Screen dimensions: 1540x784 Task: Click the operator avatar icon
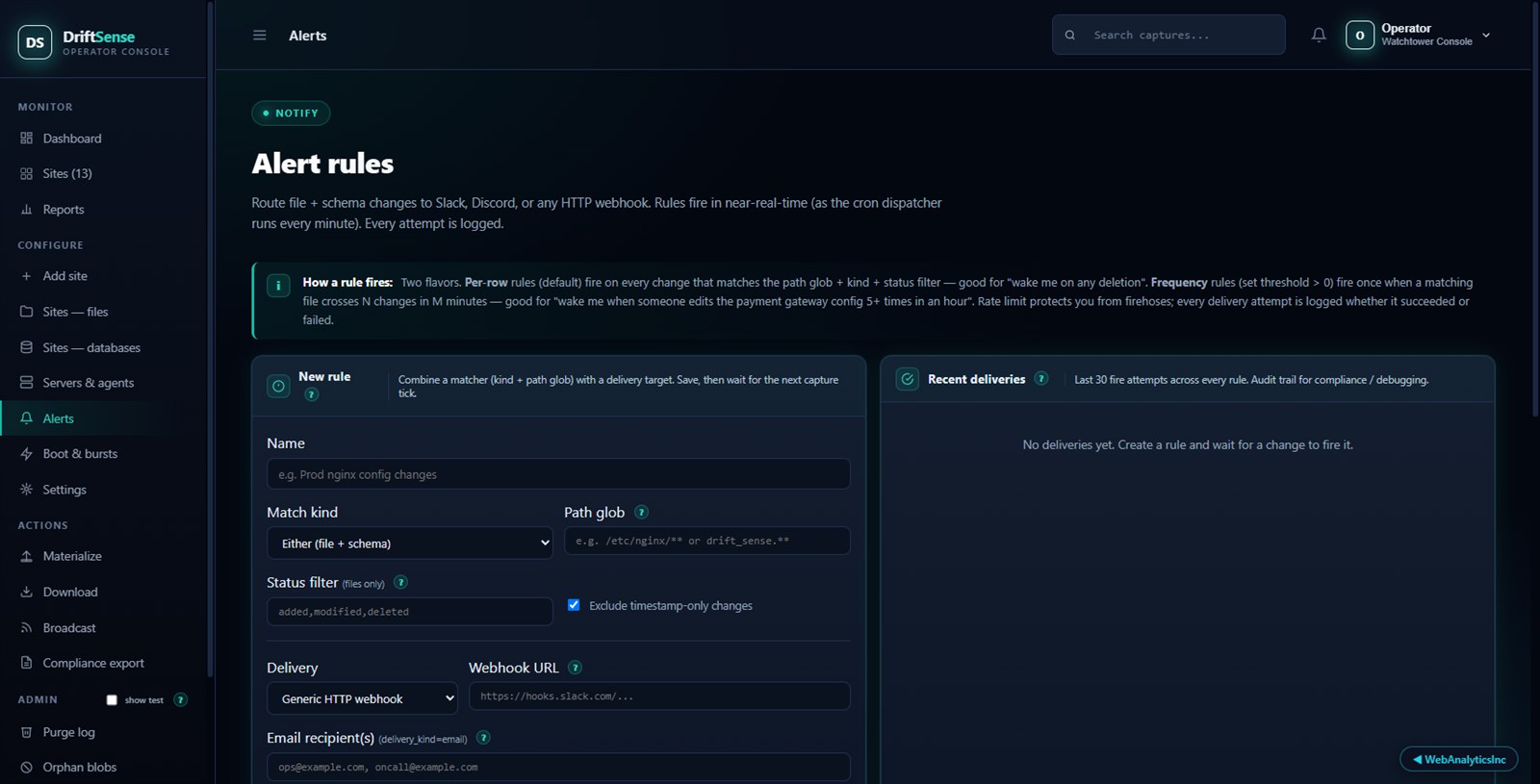(1360, 36)
